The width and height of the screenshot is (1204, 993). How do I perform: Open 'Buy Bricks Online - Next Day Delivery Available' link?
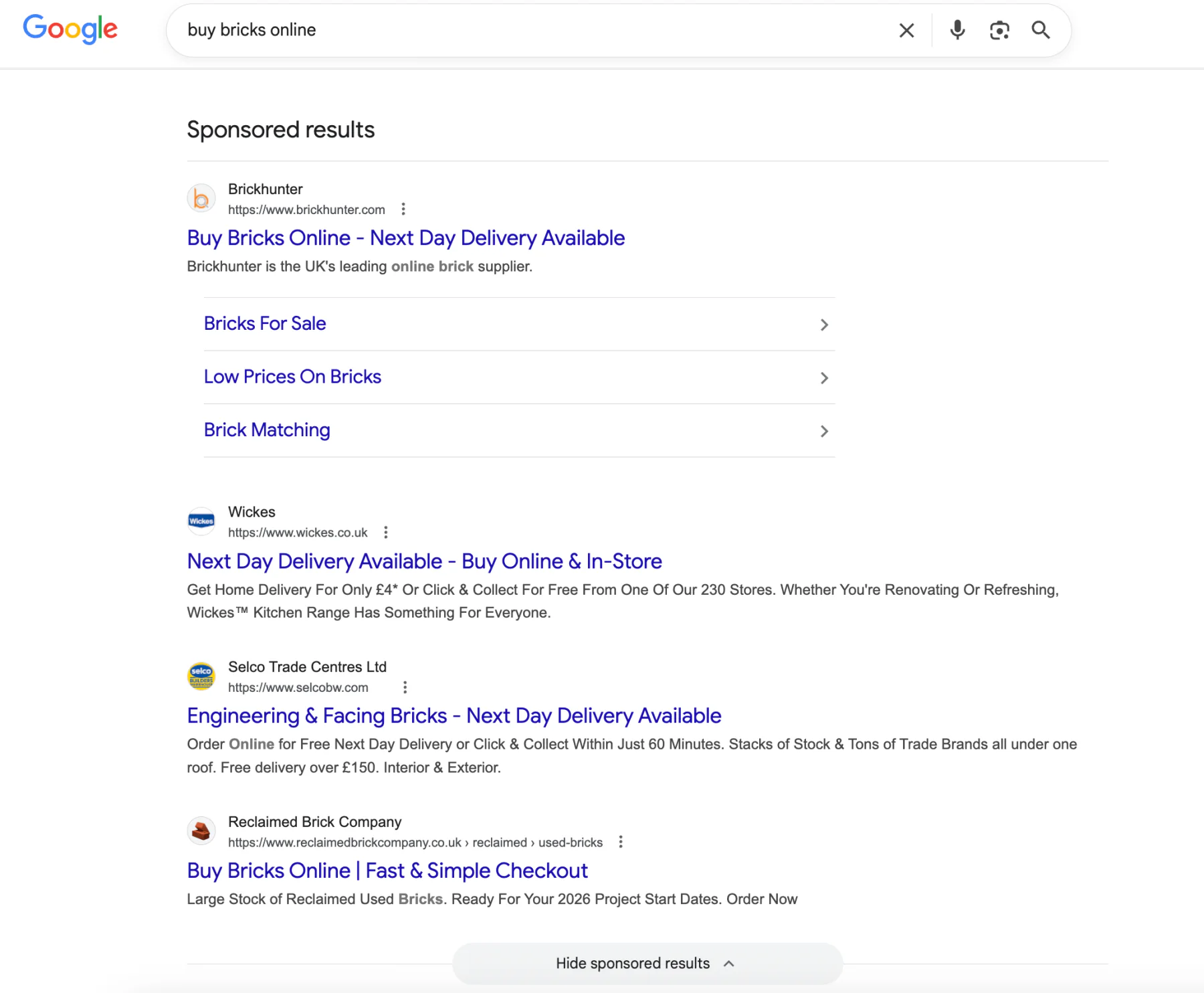pyautogui.click(x=406, y=238)
